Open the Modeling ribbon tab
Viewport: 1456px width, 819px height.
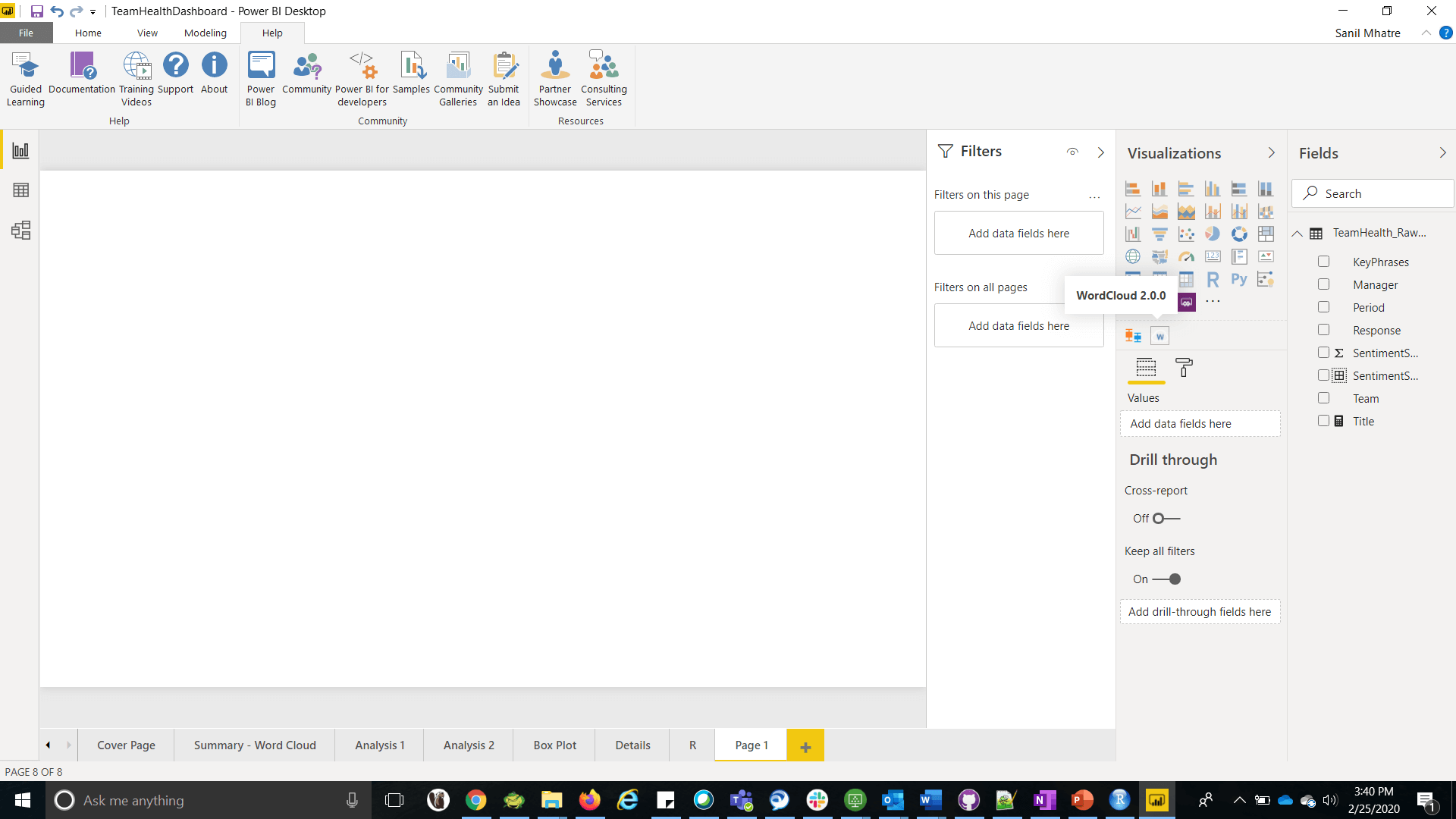point(205,33)
